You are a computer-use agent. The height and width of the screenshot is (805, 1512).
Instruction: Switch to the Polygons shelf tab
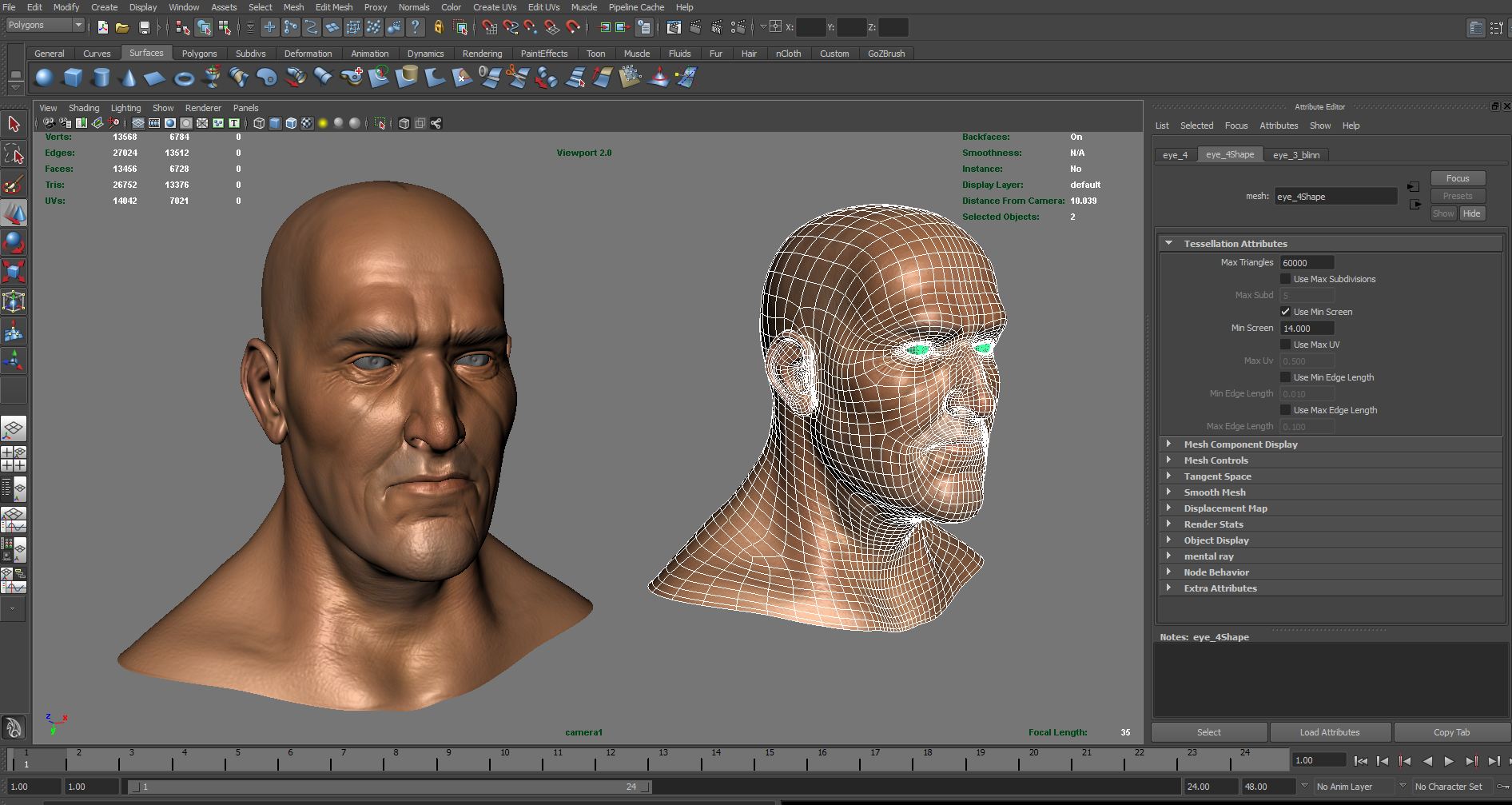199,54
